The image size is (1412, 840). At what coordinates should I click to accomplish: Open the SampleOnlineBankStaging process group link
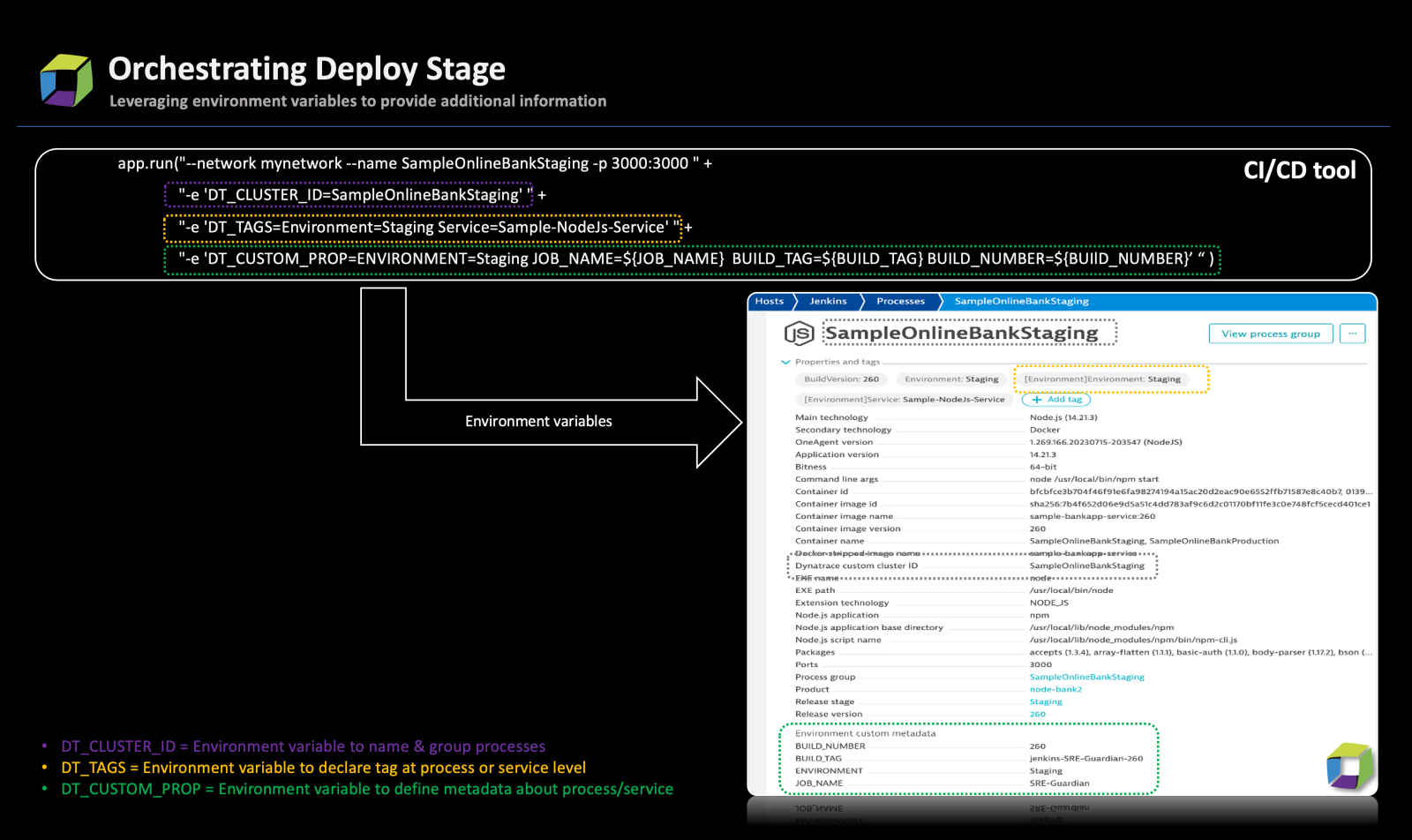point(1086,676)
